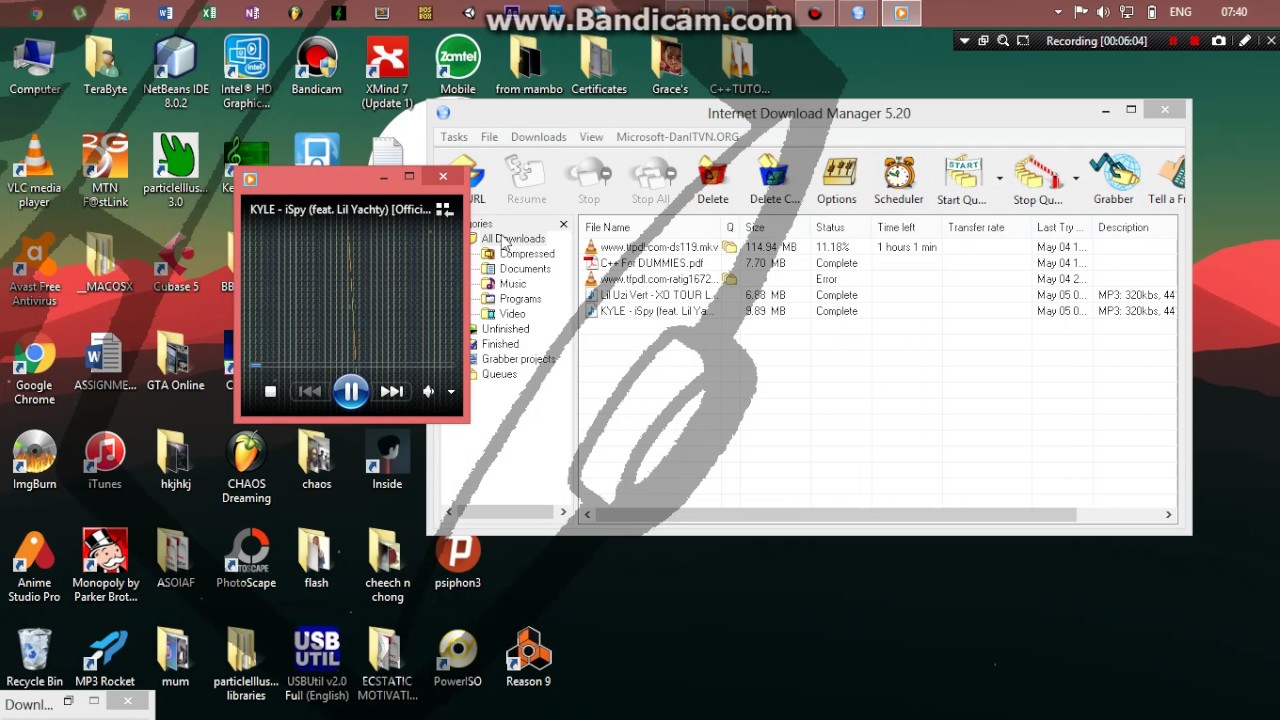Click the Error status of tfpdl ratig download
The image size is (1280, 720).
pyautogui.click(x=826, y=279)
